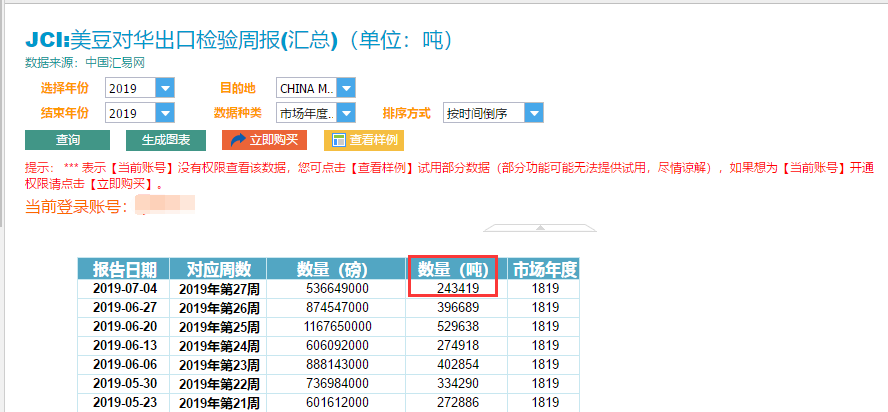The image size is (888, 412).
Task: Click the table icon on 查看样例
Action: click(339, 140)
